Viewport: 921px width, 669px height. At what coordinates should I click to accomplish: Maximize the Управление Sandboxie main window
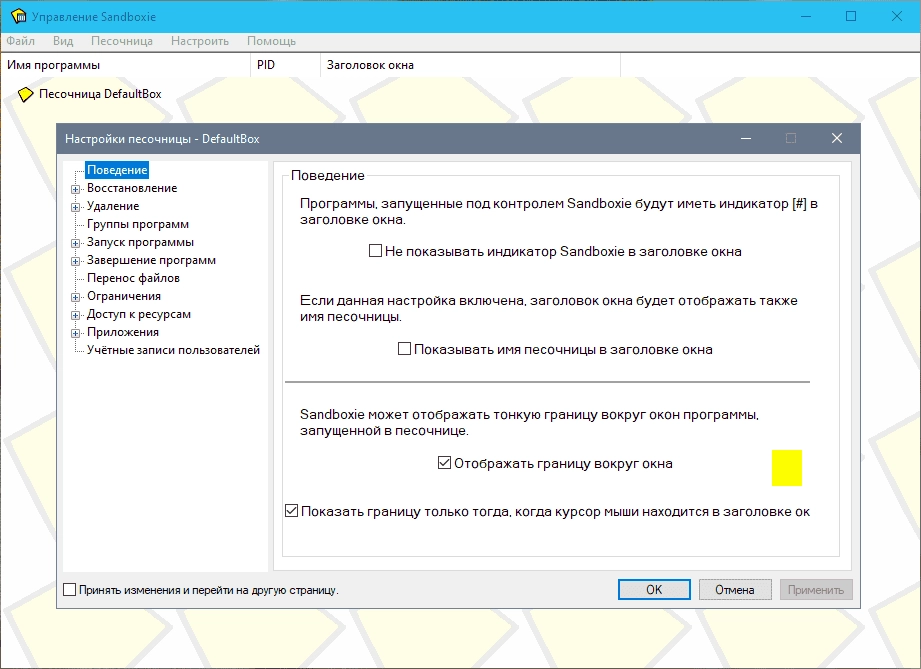coord(851,16)
